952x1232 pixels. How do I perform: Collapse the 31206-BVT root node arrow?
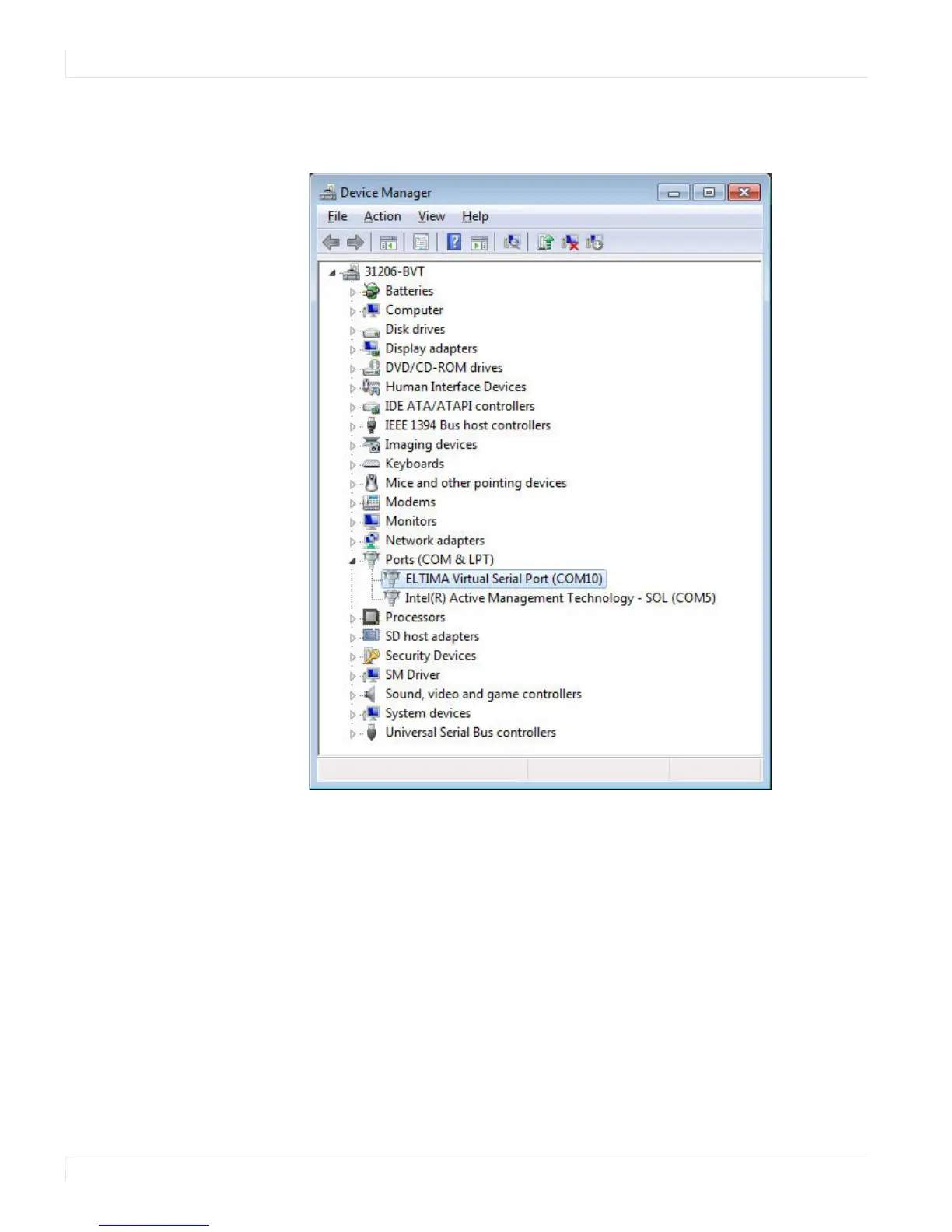tap(333, 273)
